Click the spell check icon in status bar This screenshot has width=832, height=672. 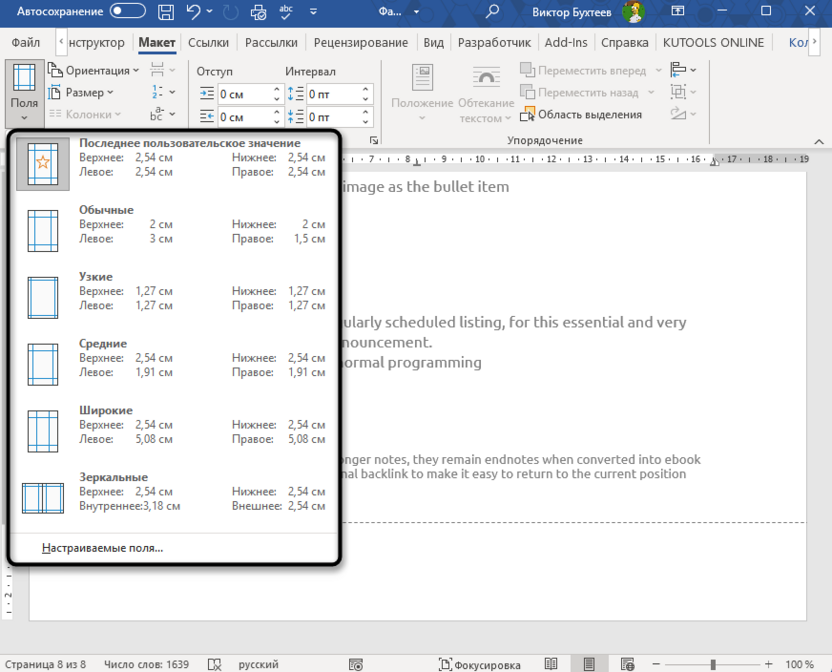[x=213, y=663]
